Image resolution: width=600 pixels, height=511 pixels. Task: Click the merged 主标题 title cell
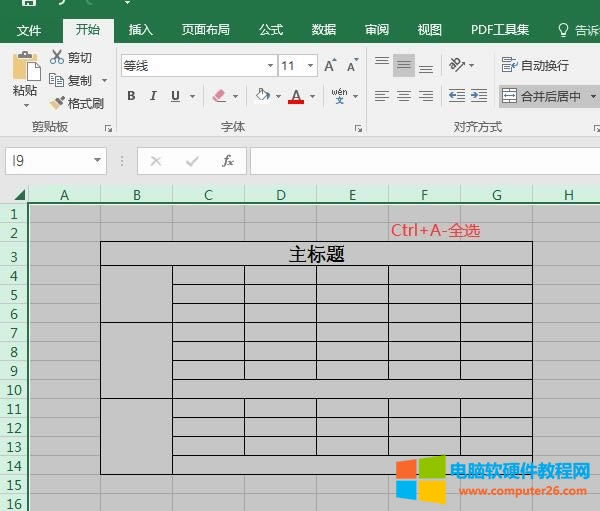point(316,254)
